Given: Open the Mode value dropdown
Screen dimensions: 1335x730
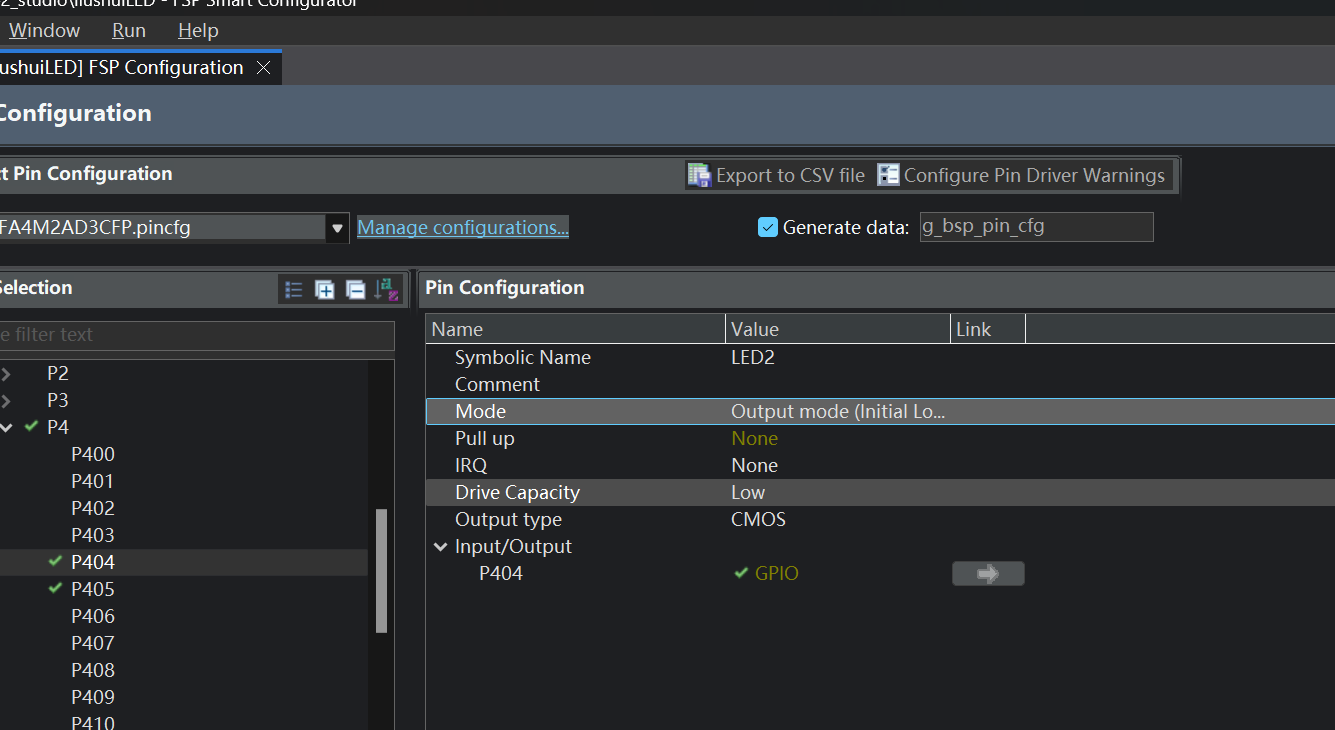Looking at the screenshot, I should pyautogui.click(x=838, y=412).
